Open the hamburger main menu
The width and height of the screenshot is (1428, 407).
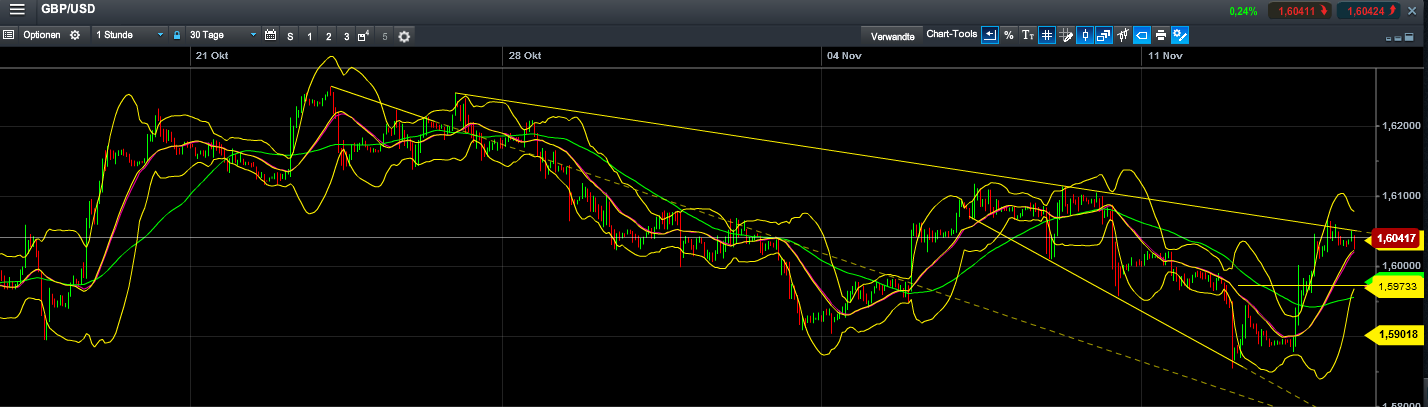[17, 10]
